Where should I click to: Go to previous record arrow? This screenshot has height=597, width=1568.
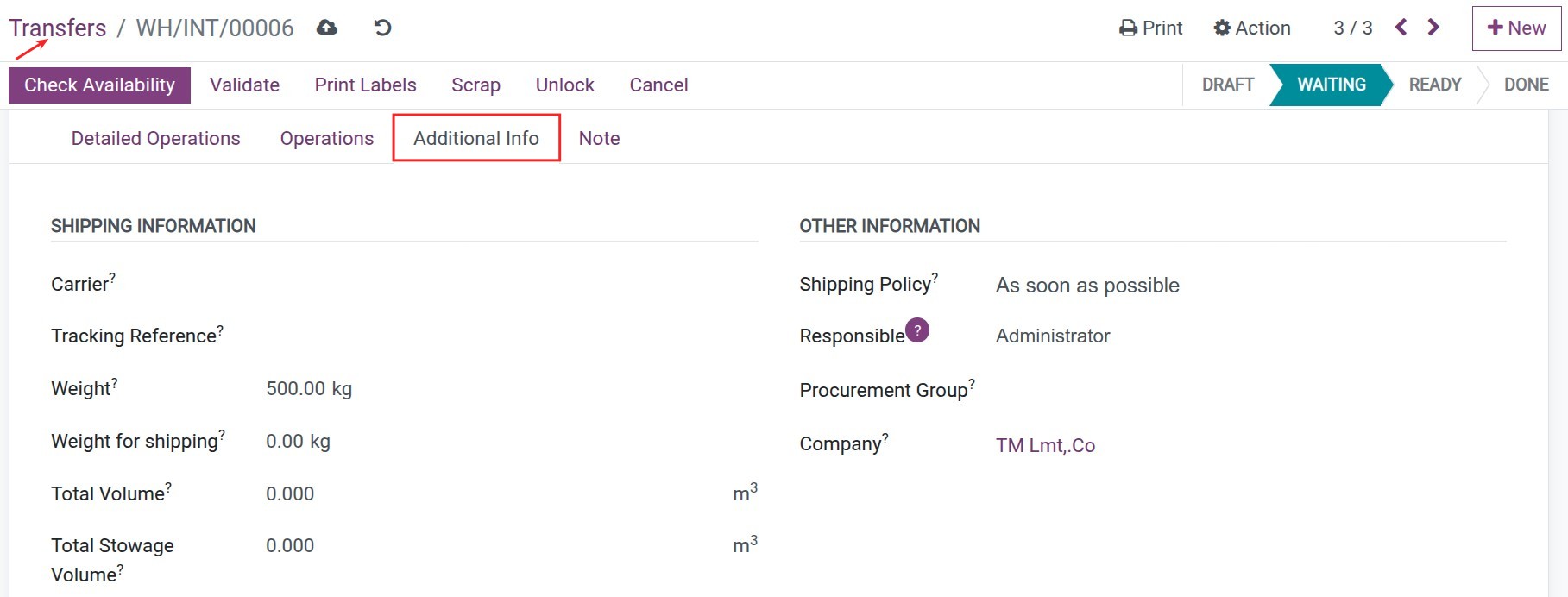1401,28
